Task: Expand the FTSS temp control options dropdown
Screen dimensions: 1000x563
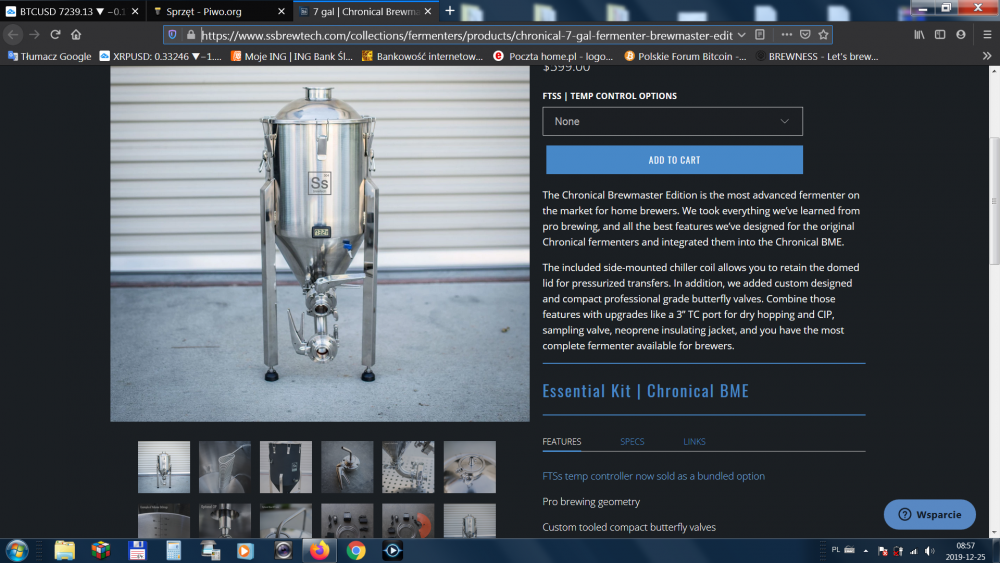Action: pos(672,121)
